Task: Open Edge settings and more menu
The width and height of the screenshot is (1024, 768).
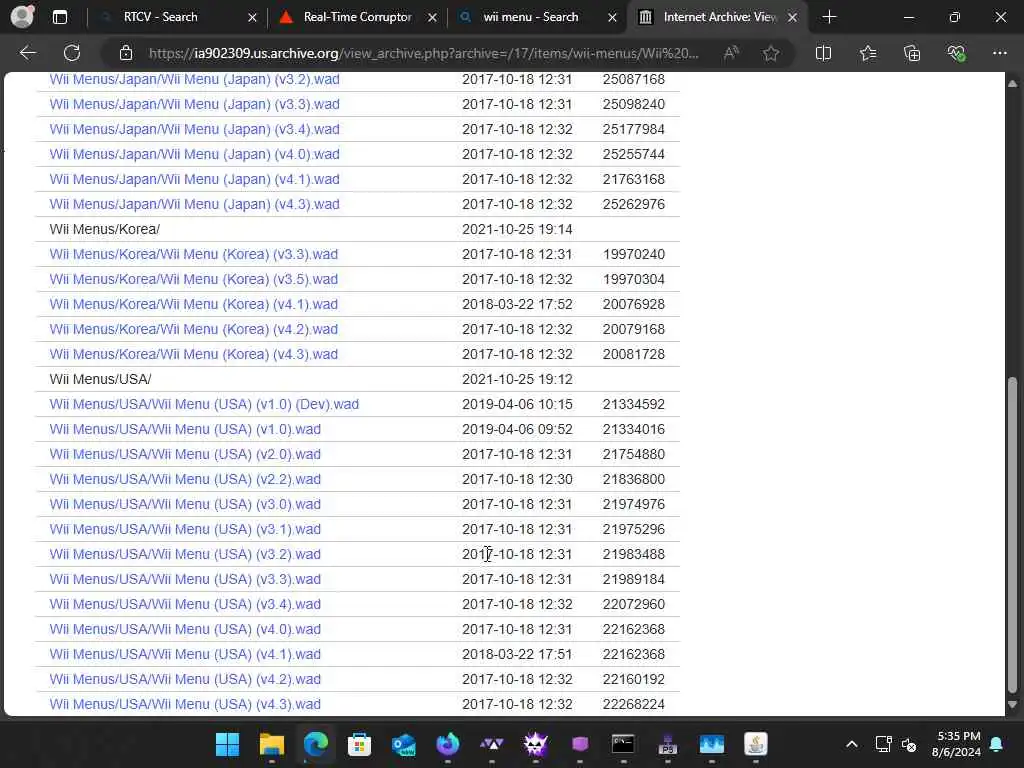Action: pyautogui.click(x=1000, y=53)
